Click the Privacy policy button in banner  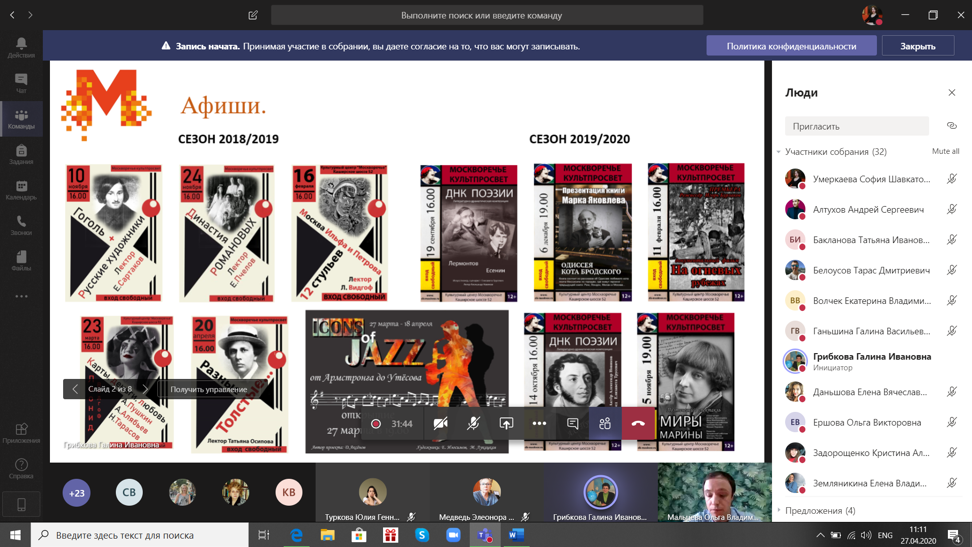coord(791,46)
